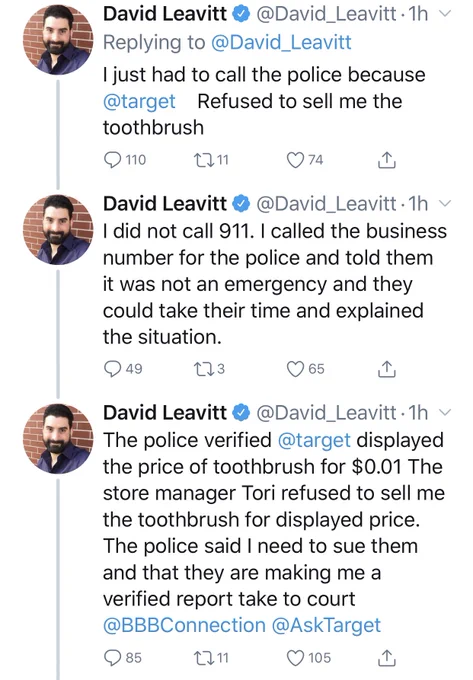Share the 'did not call 911' tweet
This screenshot has width=473, height=680.
pyautogui.click(x=386, y=369)
